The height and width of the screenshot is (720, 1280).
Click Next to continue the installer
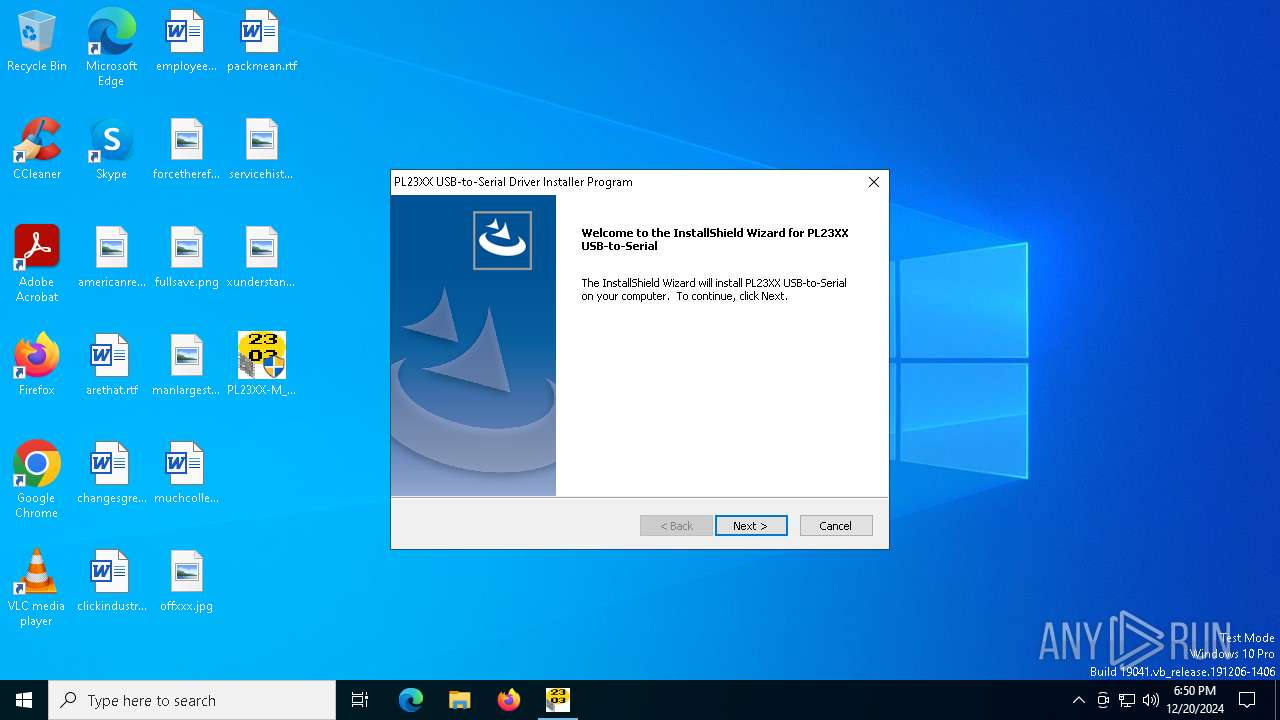click(751, 526)
